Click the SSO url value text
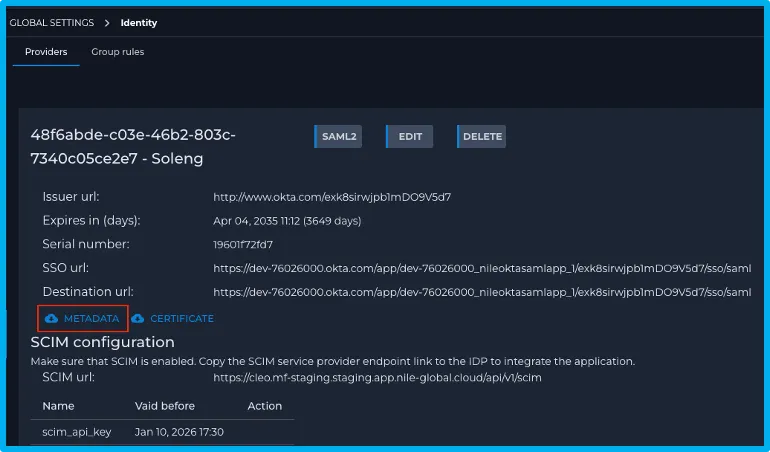The height and width of the screenshot is (452, 770). pos(482,268)
